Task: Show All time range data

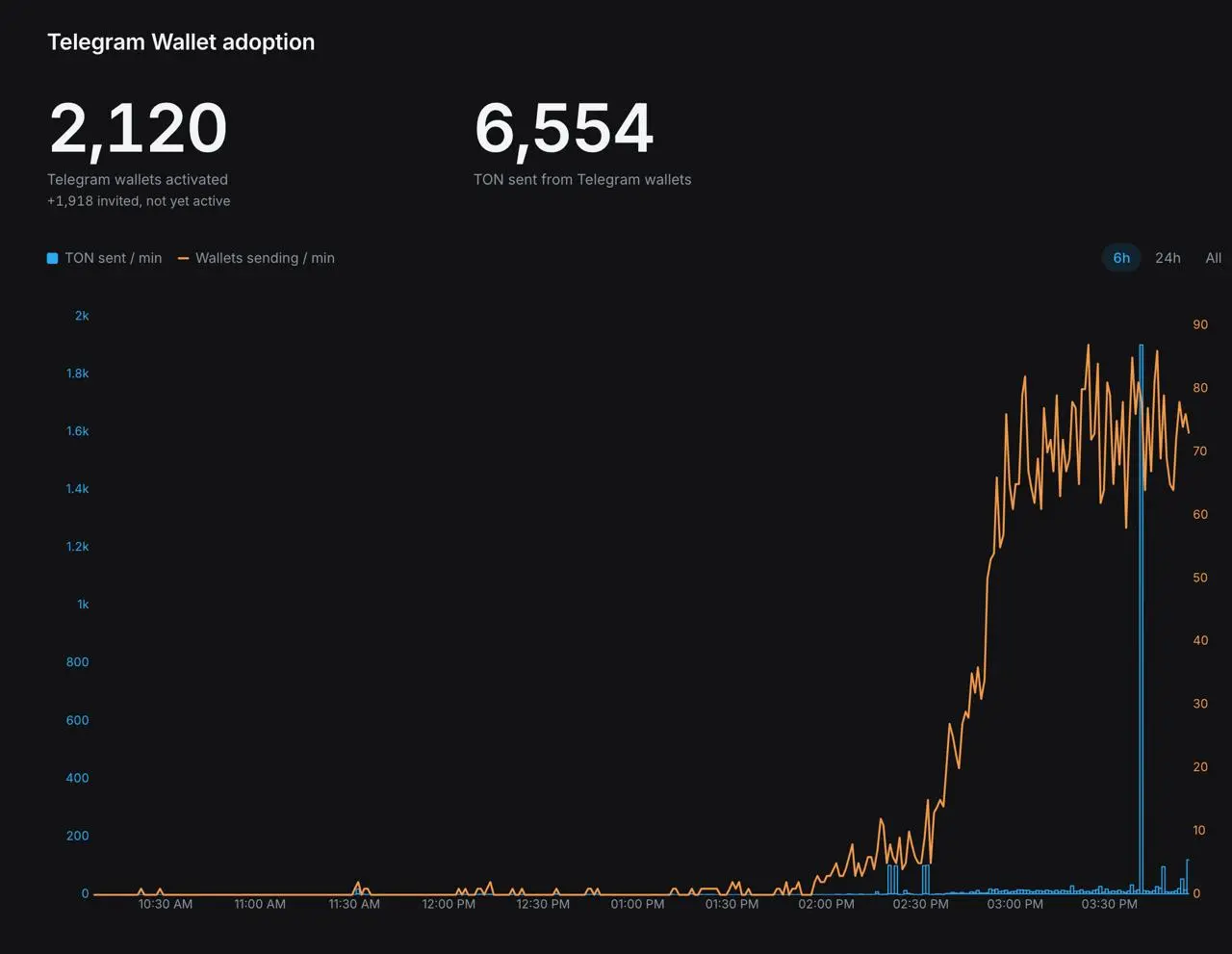Action: [x=1214, y=258]
